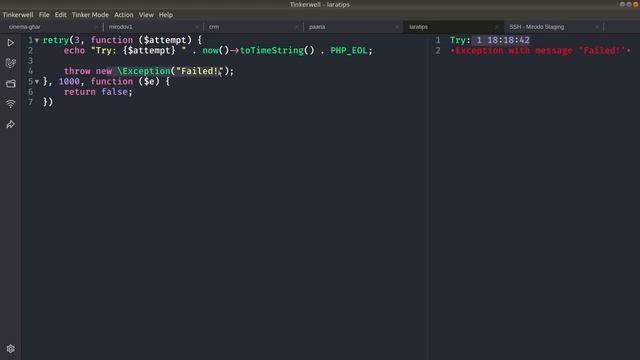Click the "Failed!" string in the editor
Screen dimensions: 640x360
tap(200, 71)
